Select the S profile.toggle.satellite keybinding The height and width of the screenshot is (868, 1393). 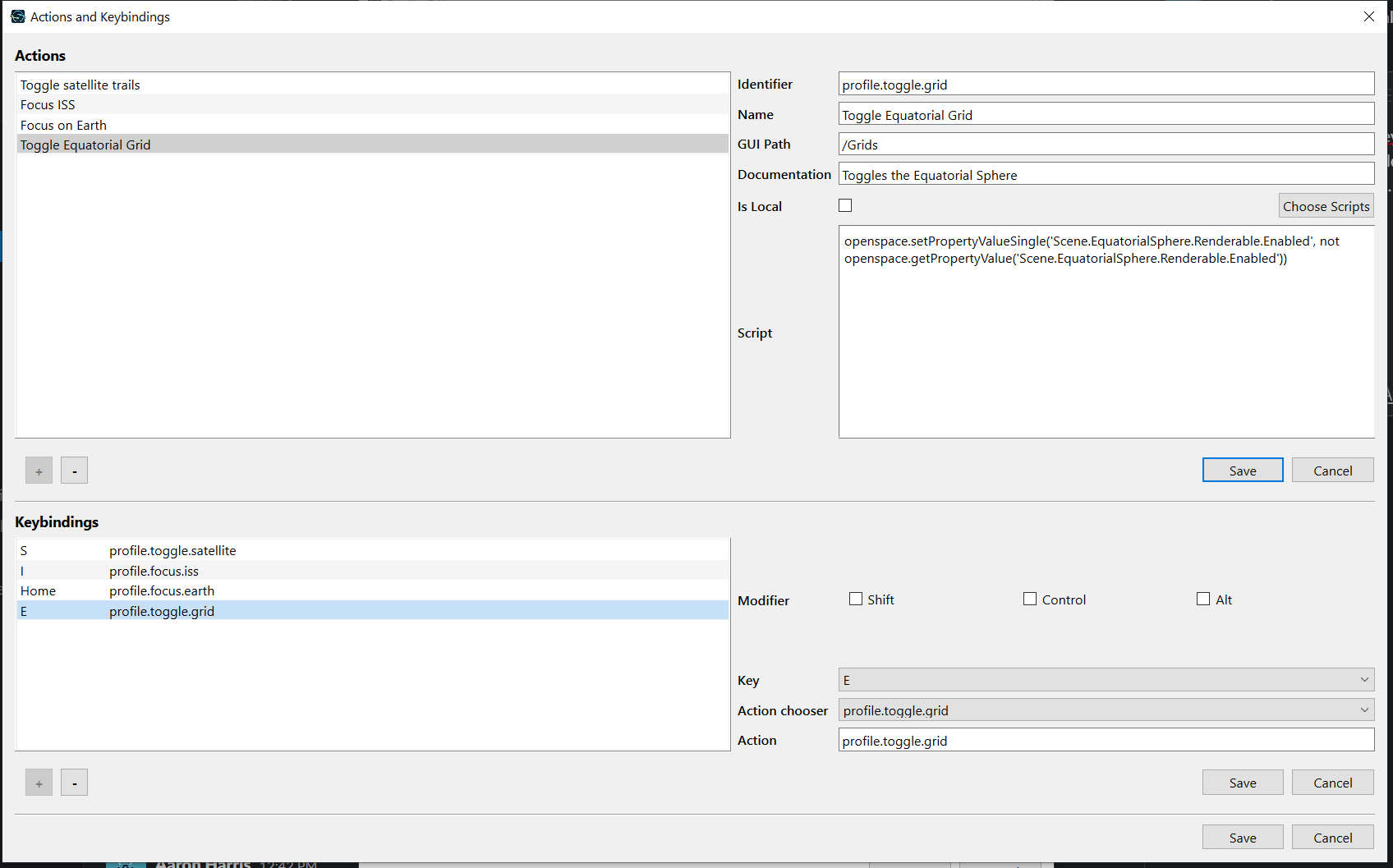[372, 550]
